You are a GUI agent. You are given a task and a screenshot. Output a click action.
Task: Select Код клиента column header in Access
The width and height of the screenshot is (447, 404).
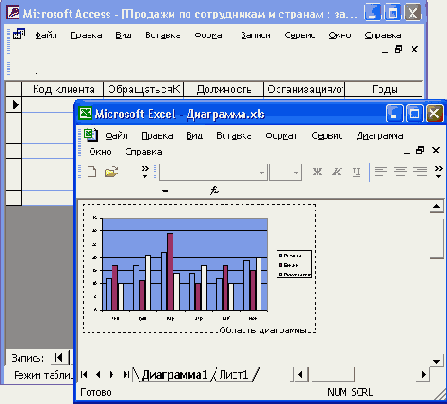pyautogui.click(x=63, y=89)
